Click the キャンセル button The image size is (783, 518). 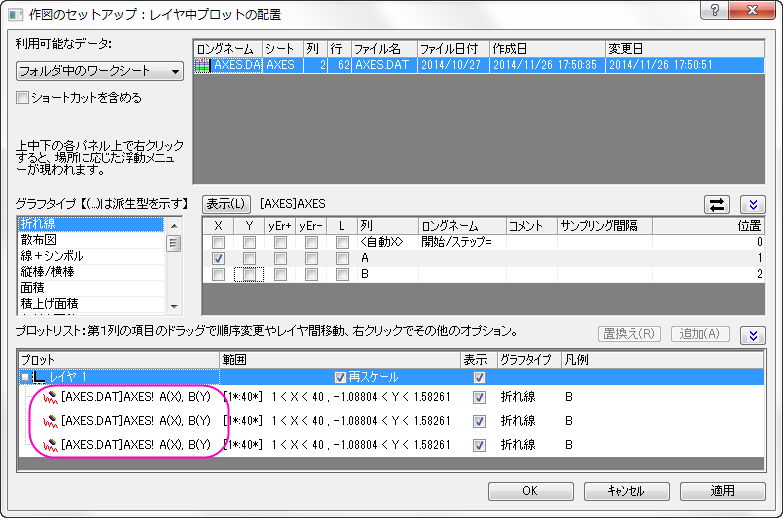626,491
